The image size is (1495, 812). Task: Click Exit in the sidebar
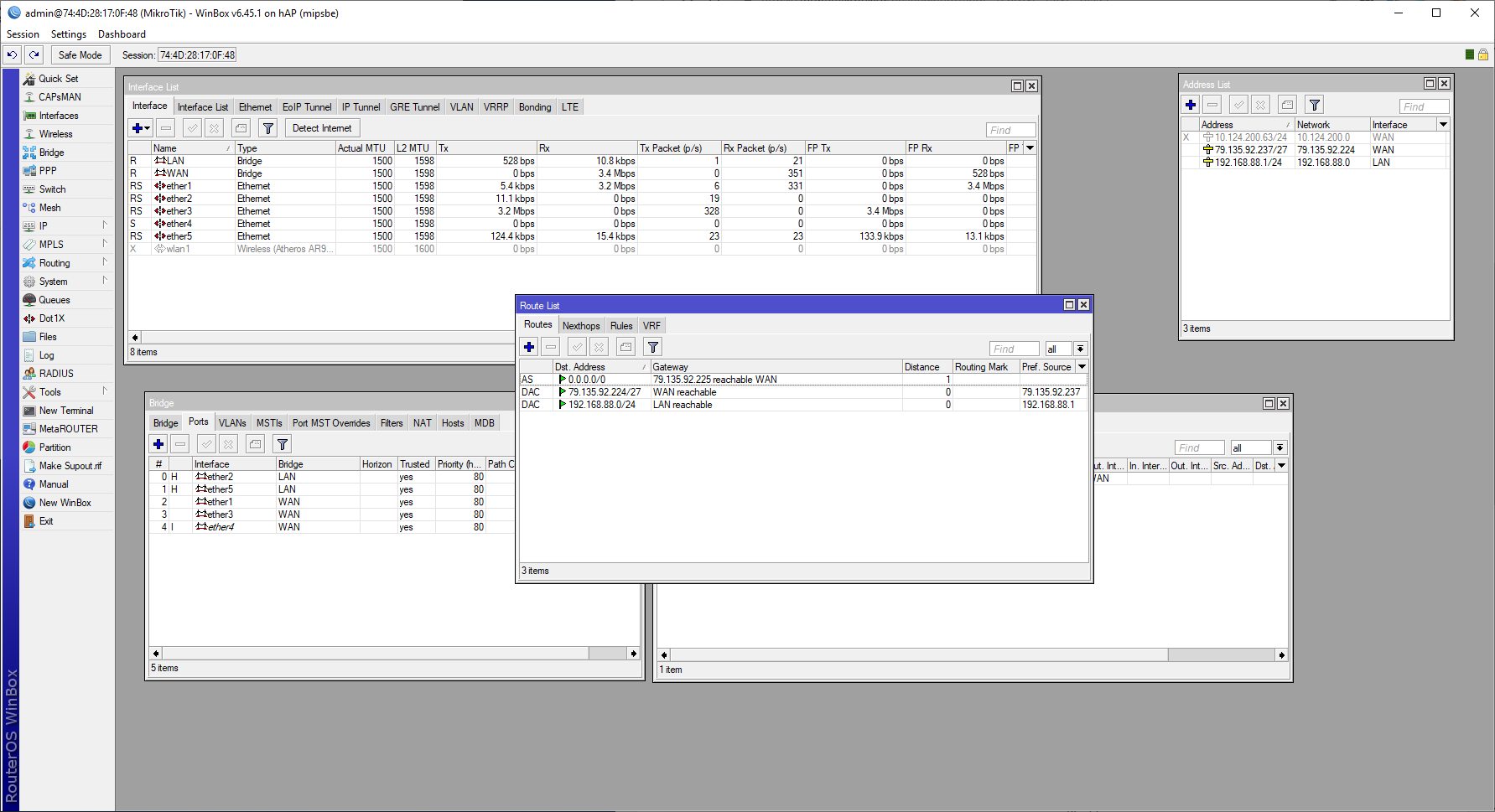coord(46,521)
